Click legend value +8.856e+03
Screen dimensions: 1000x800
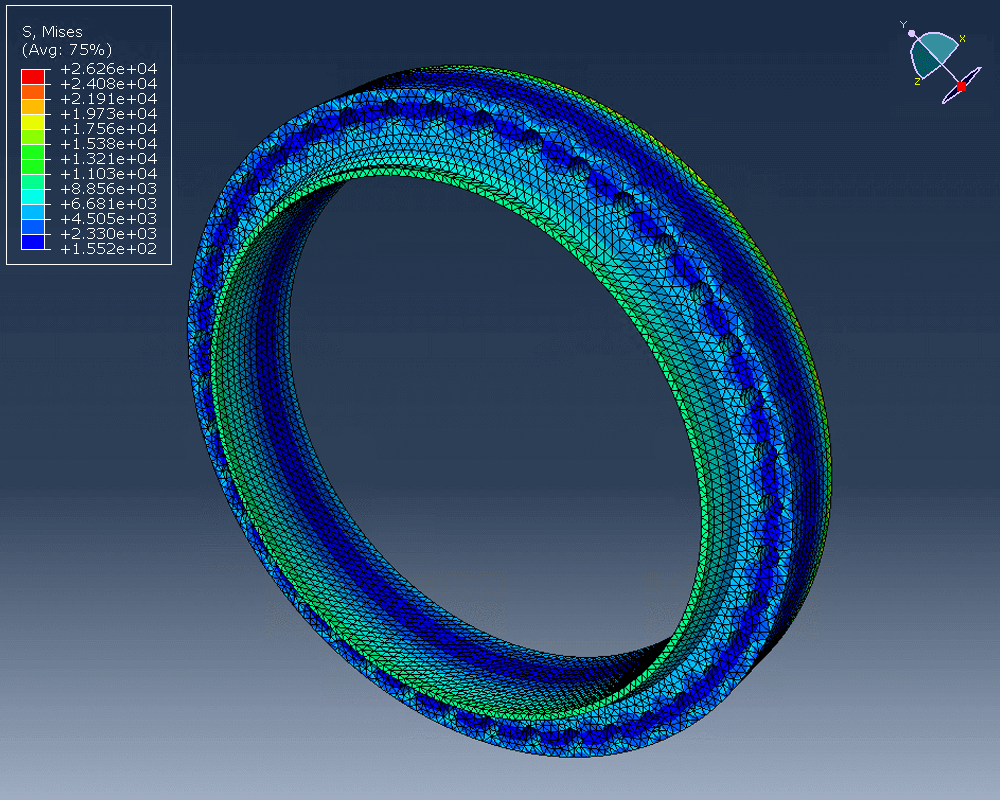point(108,189)
